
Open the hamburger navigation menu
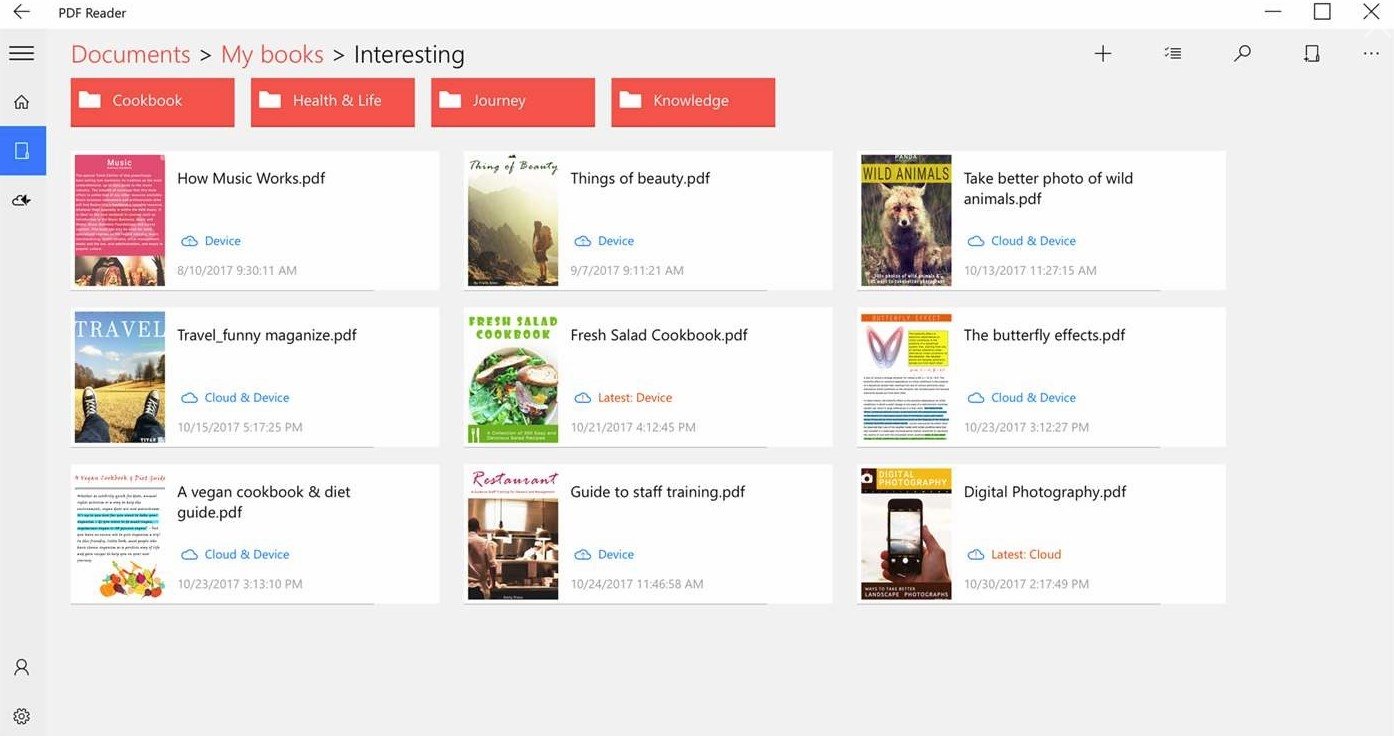point(21,53)
